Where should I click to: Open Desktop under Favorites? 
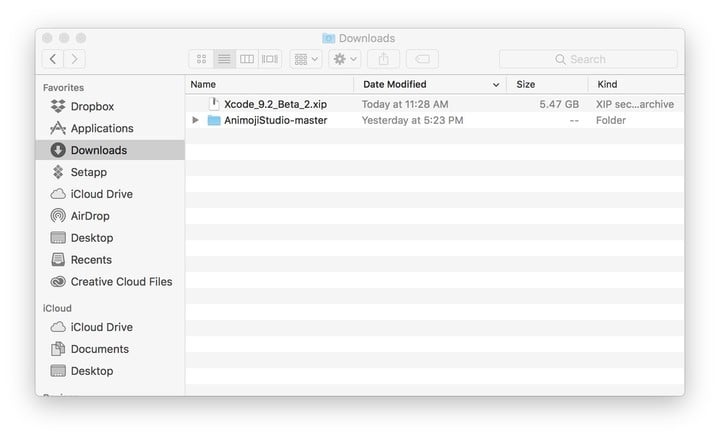[x=110, y=238]
